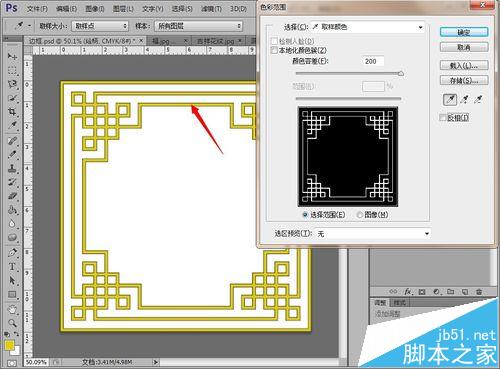Open the Filter (滤镜) menu
This screenshot has height=369, width=500.
[x=211, y=9]
